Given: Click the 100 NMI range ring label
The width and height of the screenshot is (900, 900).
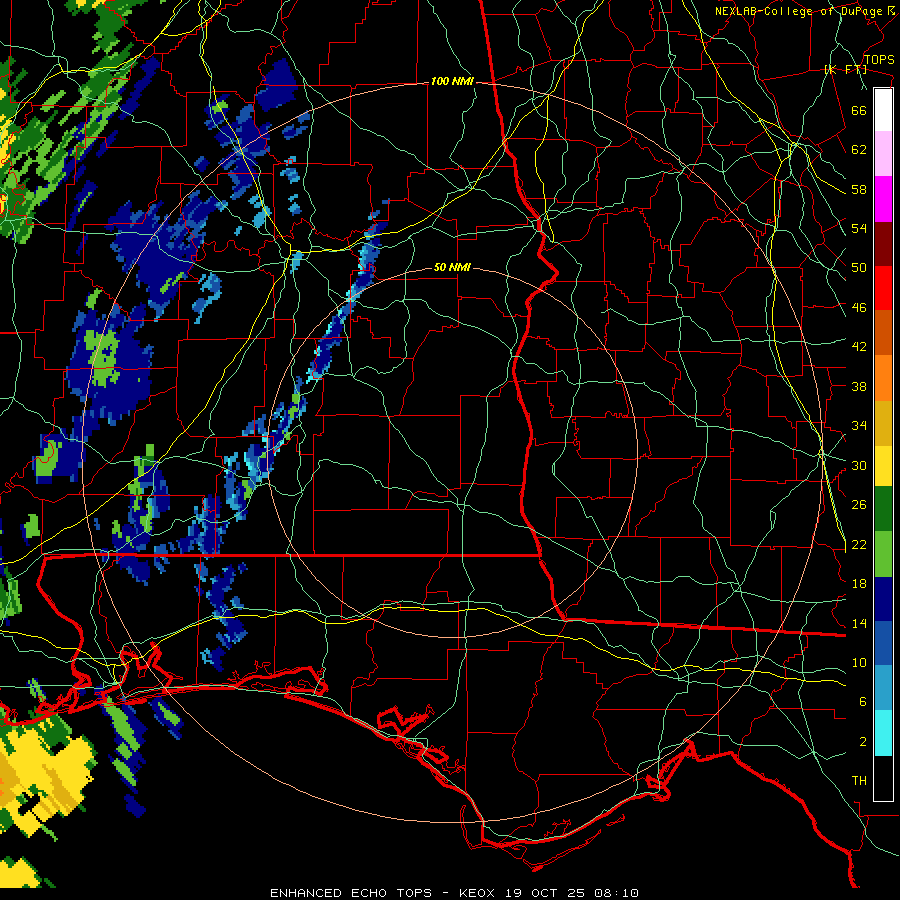Looking at the screenshot, I should (x=452, y=82).
